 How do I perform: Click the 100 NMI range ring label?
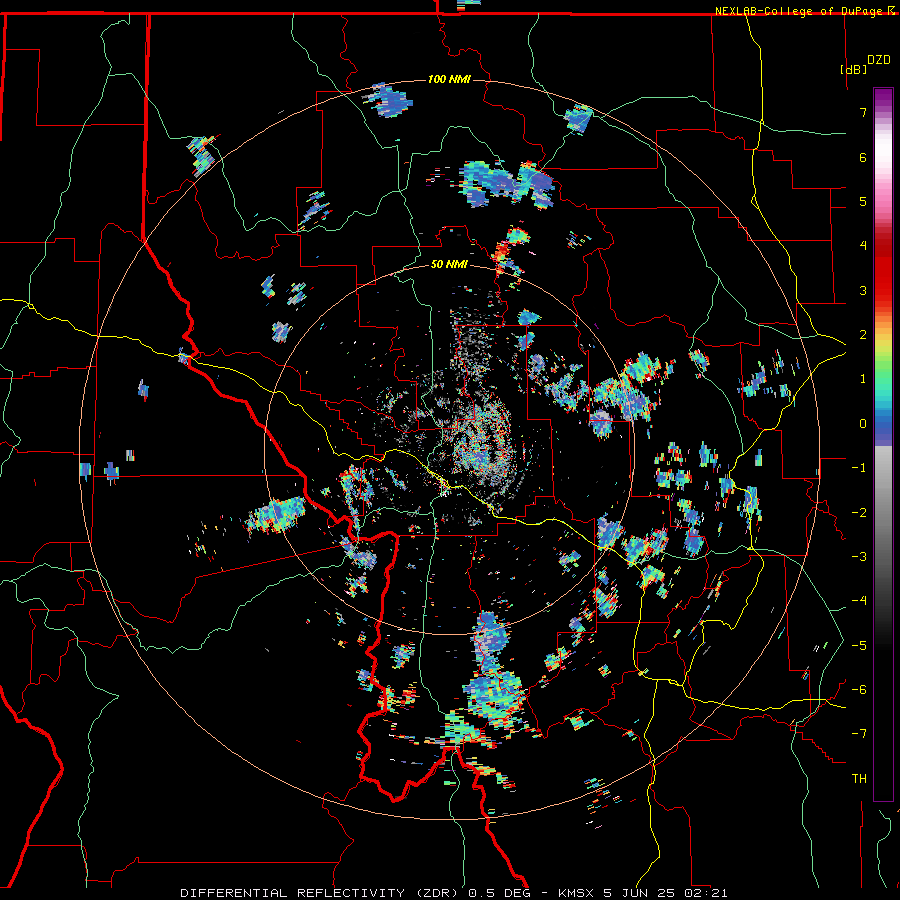point(449,79)
